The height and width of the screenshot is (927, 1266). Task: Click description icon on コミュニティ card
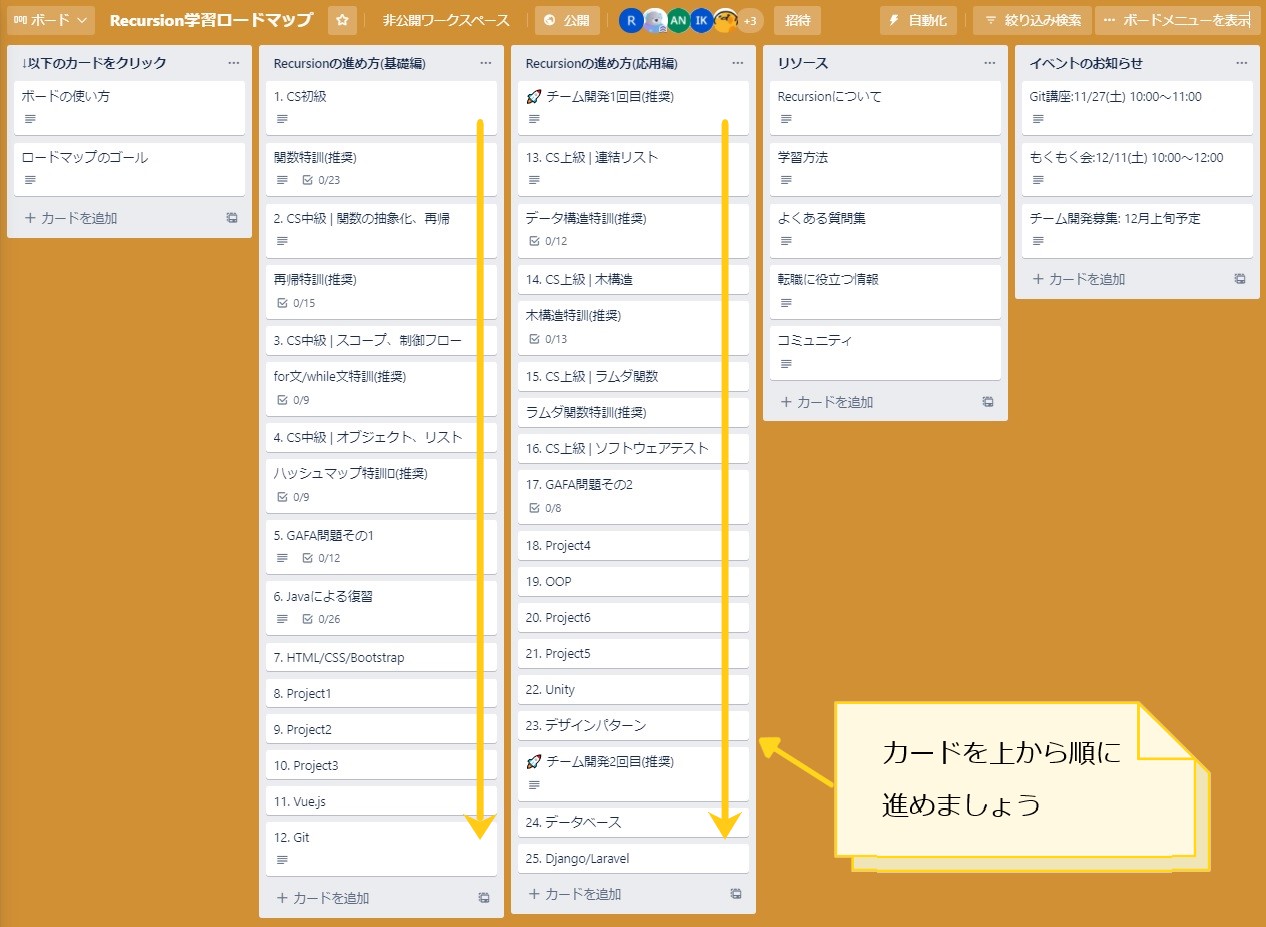click(x=786, y=363)
